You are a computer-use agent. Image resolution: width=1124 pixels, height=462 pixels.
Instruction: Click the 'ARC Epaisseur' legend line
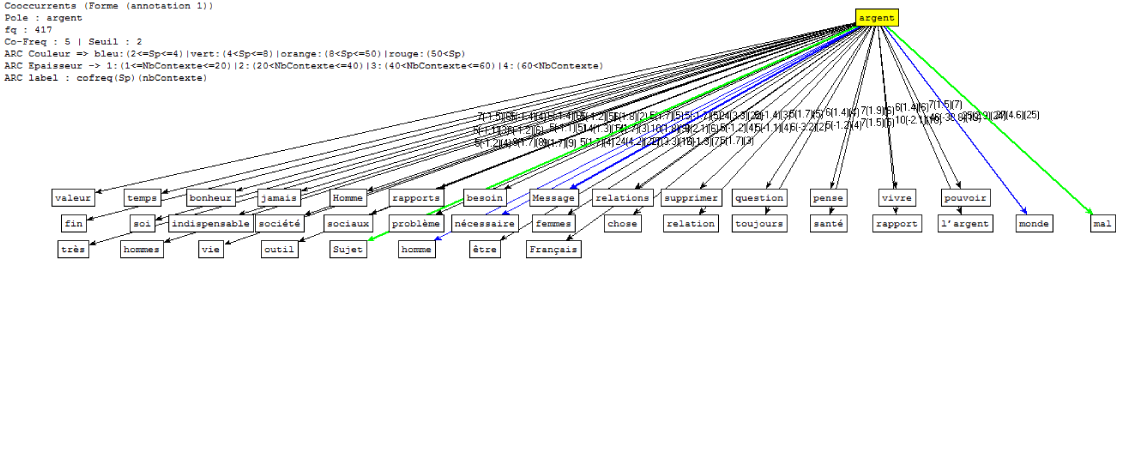click(x=304, y=66)
